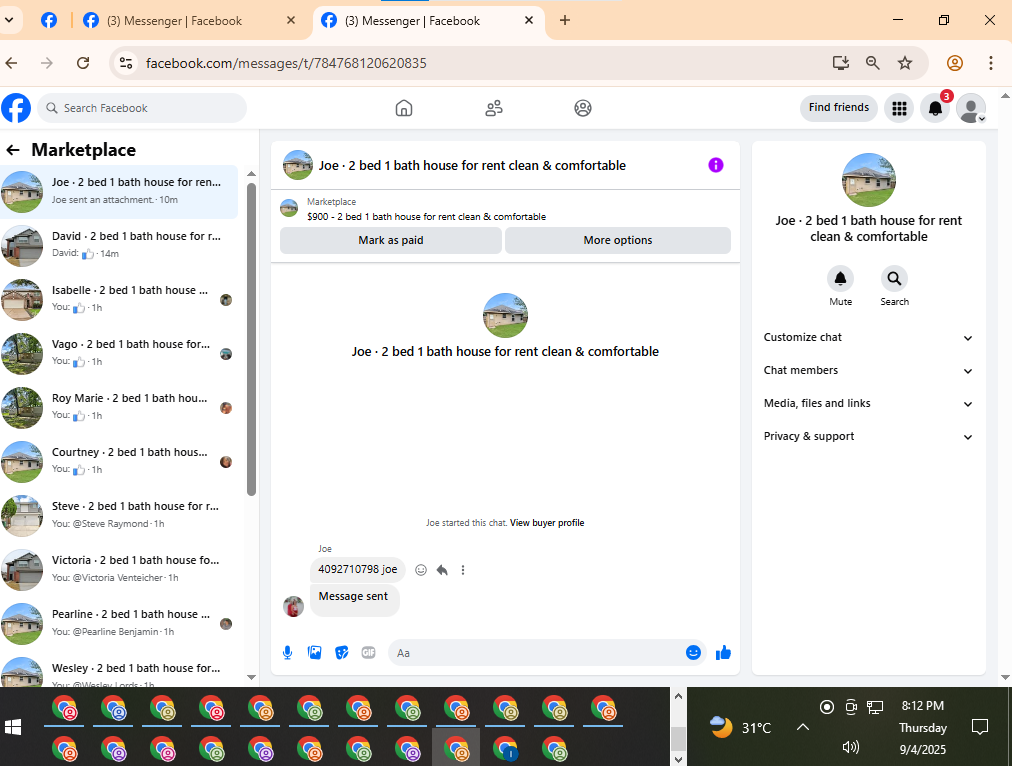Viewport: 1012px width, 766px height.
Task: Click the conversation list scrollbar
Action: [x=252, y=339]
